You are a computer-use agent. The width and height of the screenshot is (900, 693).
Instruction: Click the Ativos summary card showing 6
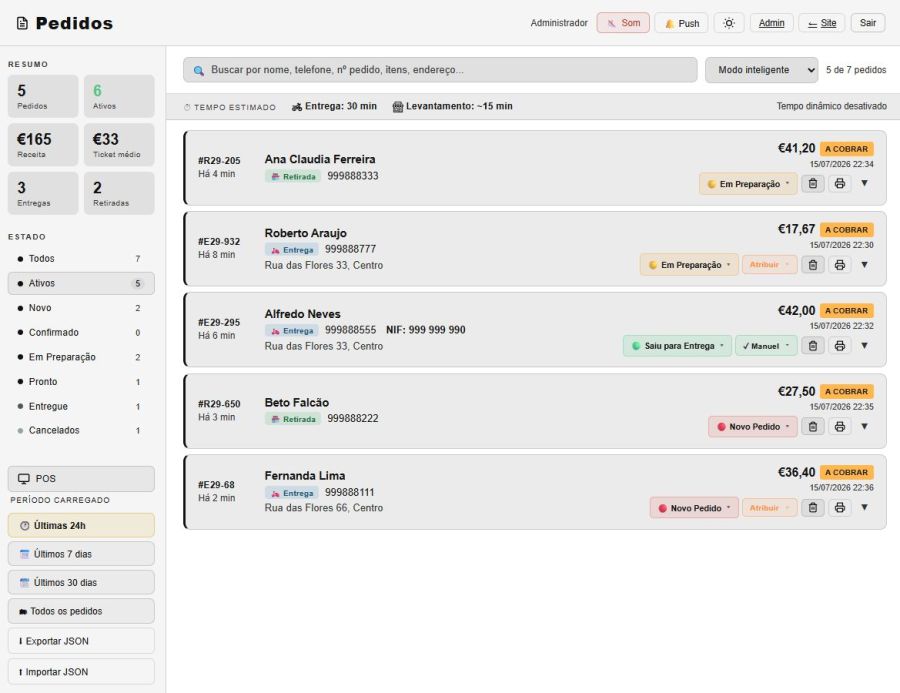pyautogui.click(x=119, y=96)
